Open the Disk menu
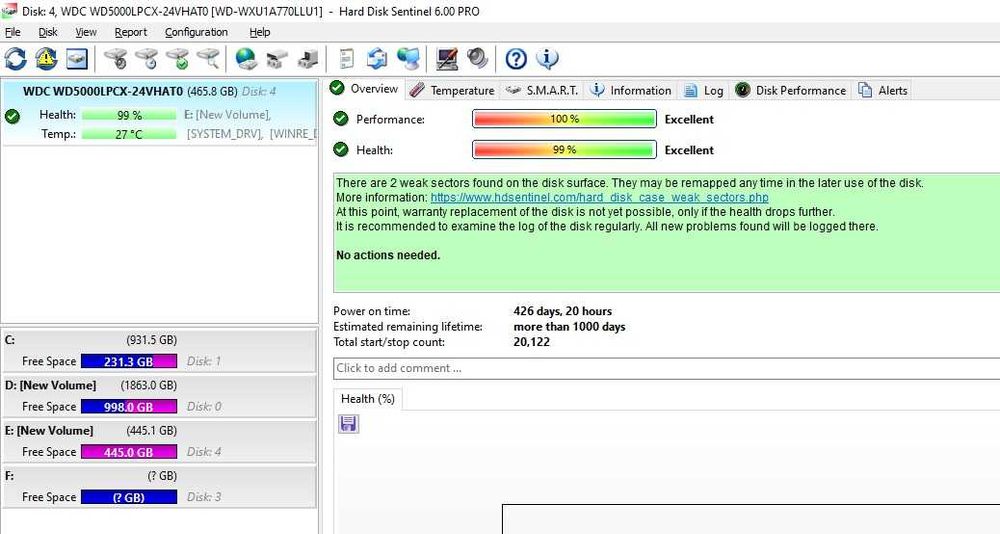The width and height of the screenshot is (1000, 534). pos(48,32)
